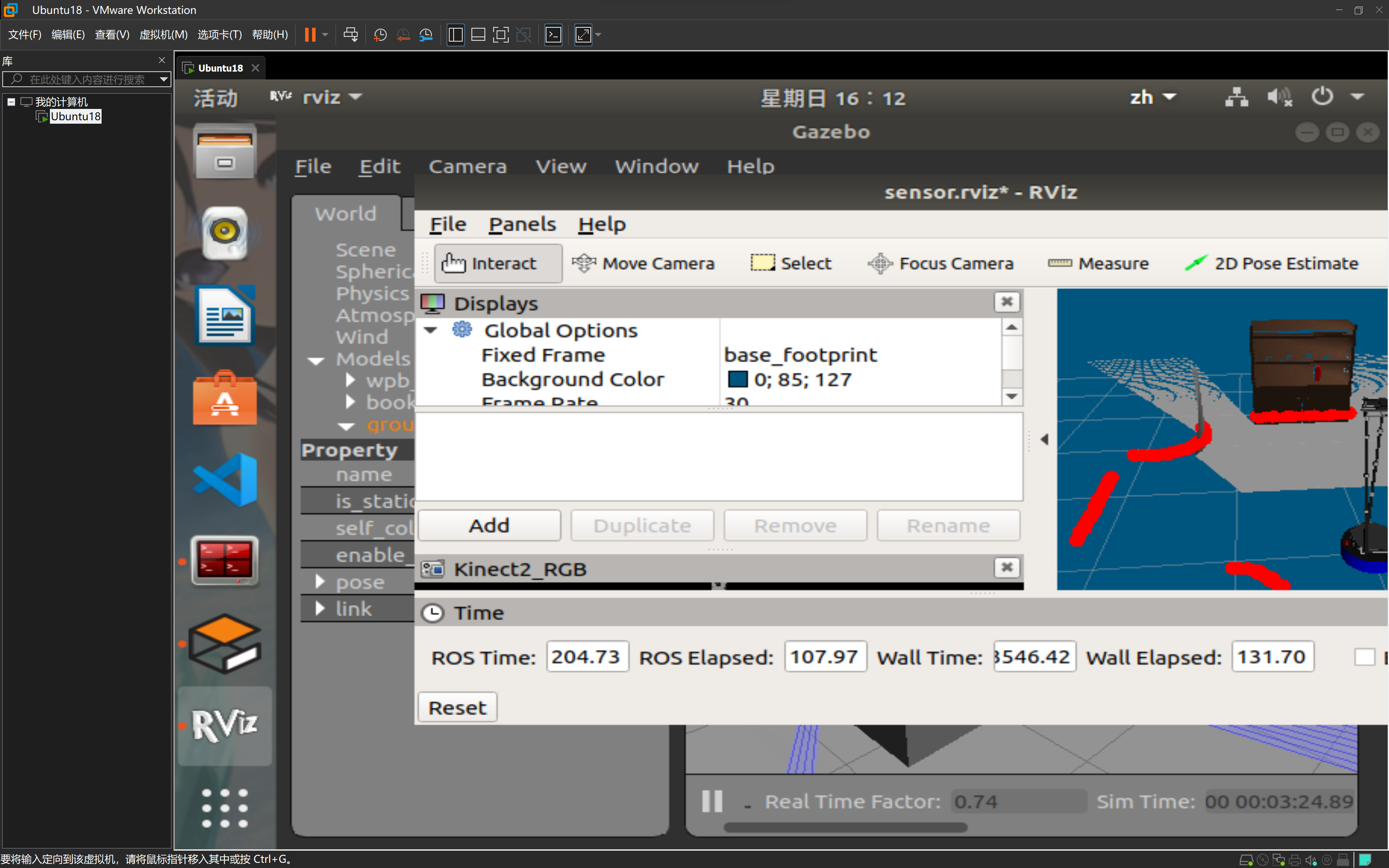Open the library search box dropdown arrow

pos(164,79)
